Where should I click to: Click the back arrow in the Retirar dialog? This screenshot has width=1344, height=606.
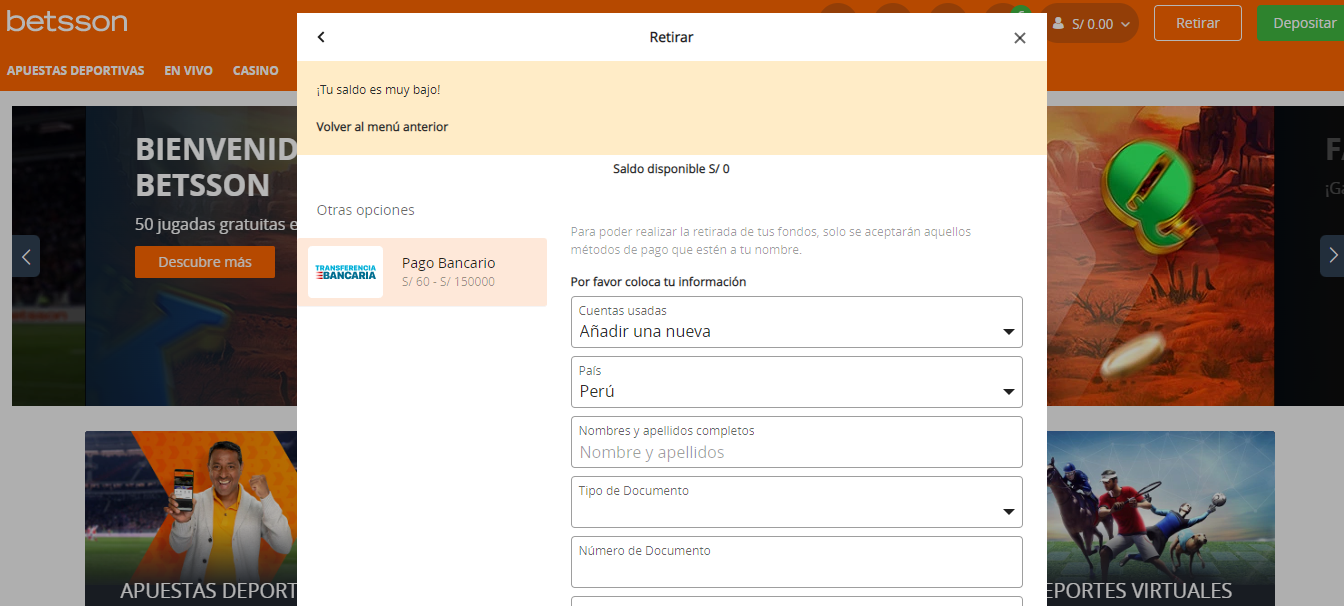click(321, 36)
